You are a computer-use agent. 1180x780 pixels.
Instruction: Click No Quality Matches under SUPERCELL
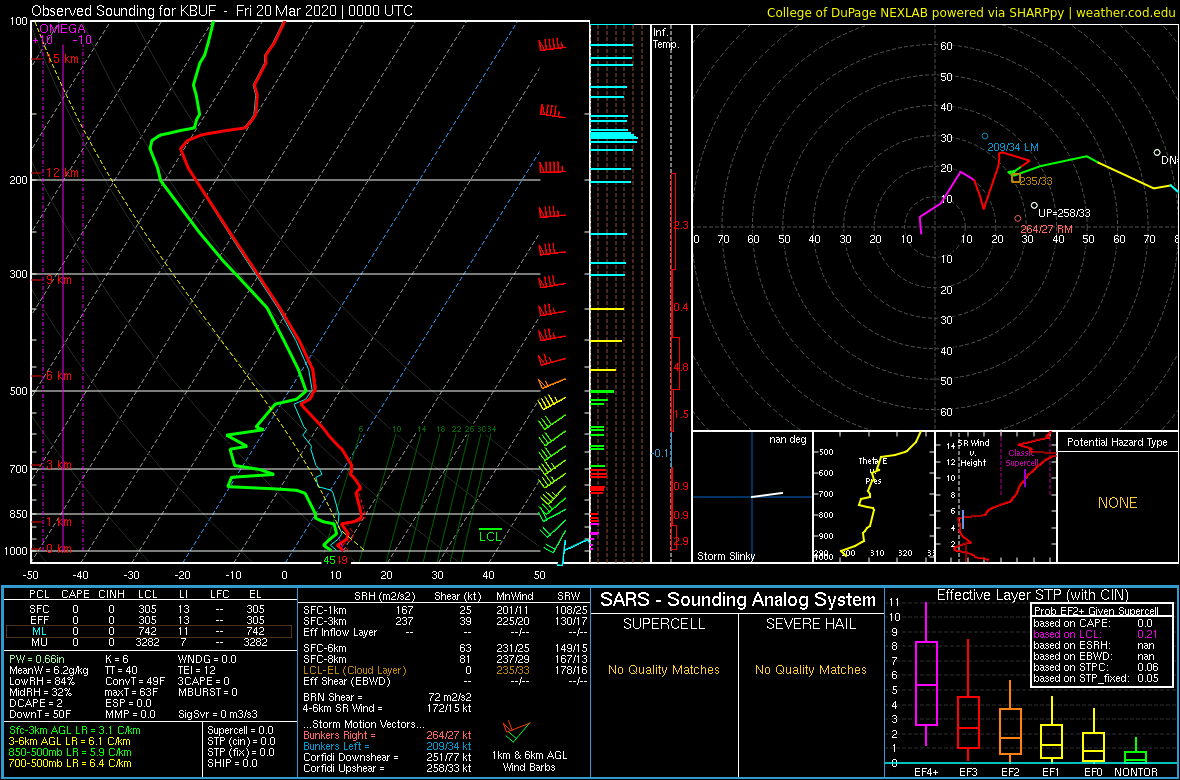tap(663, 670)
